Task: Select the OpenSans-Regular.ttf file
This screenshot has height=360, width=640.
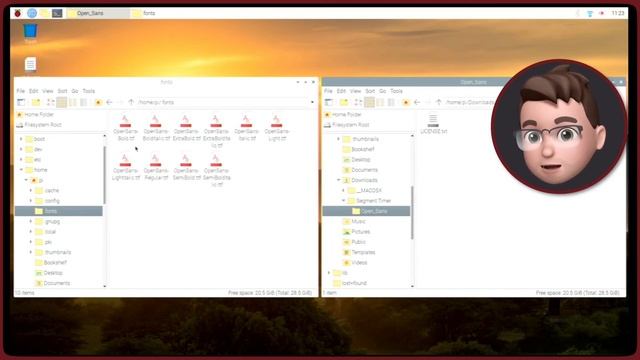Action: 156,167
